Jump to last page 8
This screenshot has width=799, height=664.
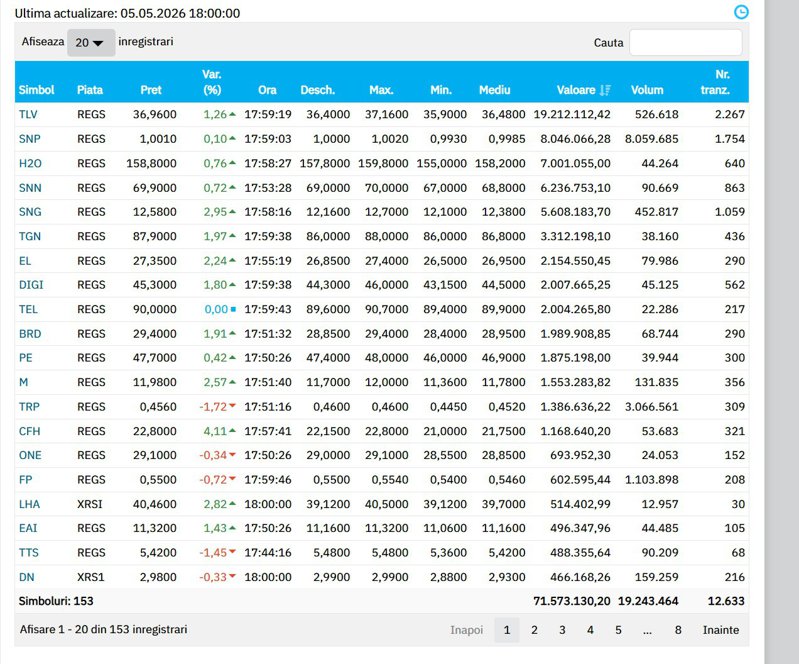(678, 630)
